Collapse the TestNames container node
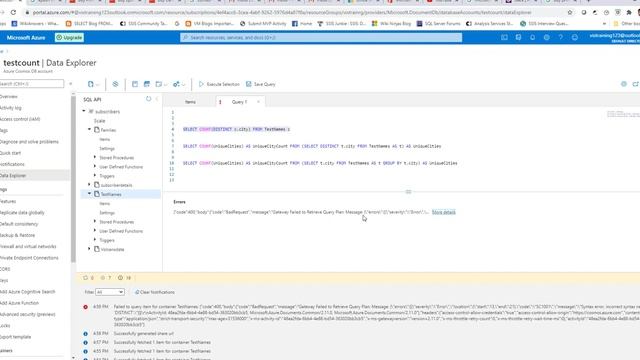The width and height of the screenshot is (640, 360). [x=89, y=194]
